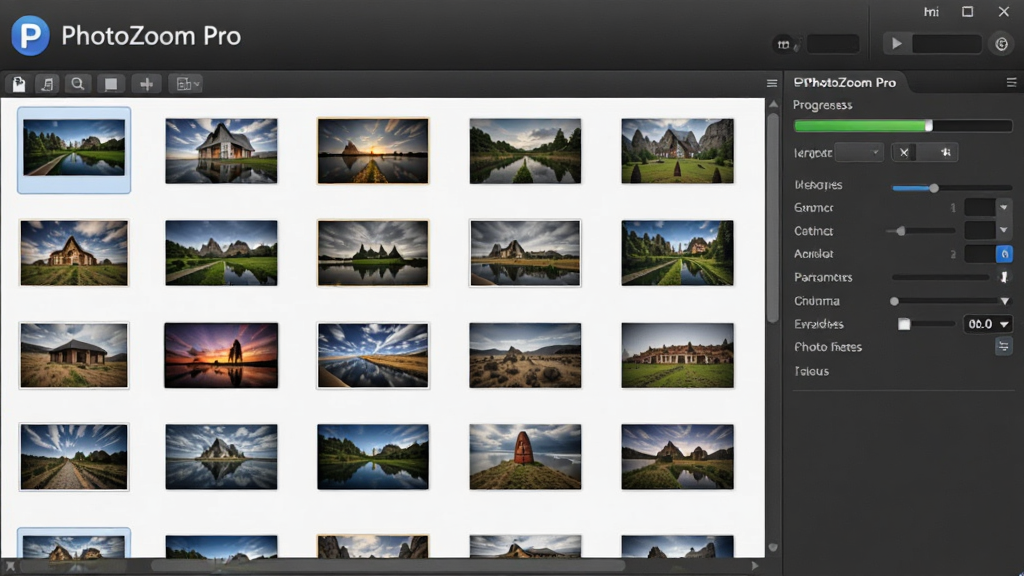Click the short gray-handle slider left of value boxes

pos(920,231)
